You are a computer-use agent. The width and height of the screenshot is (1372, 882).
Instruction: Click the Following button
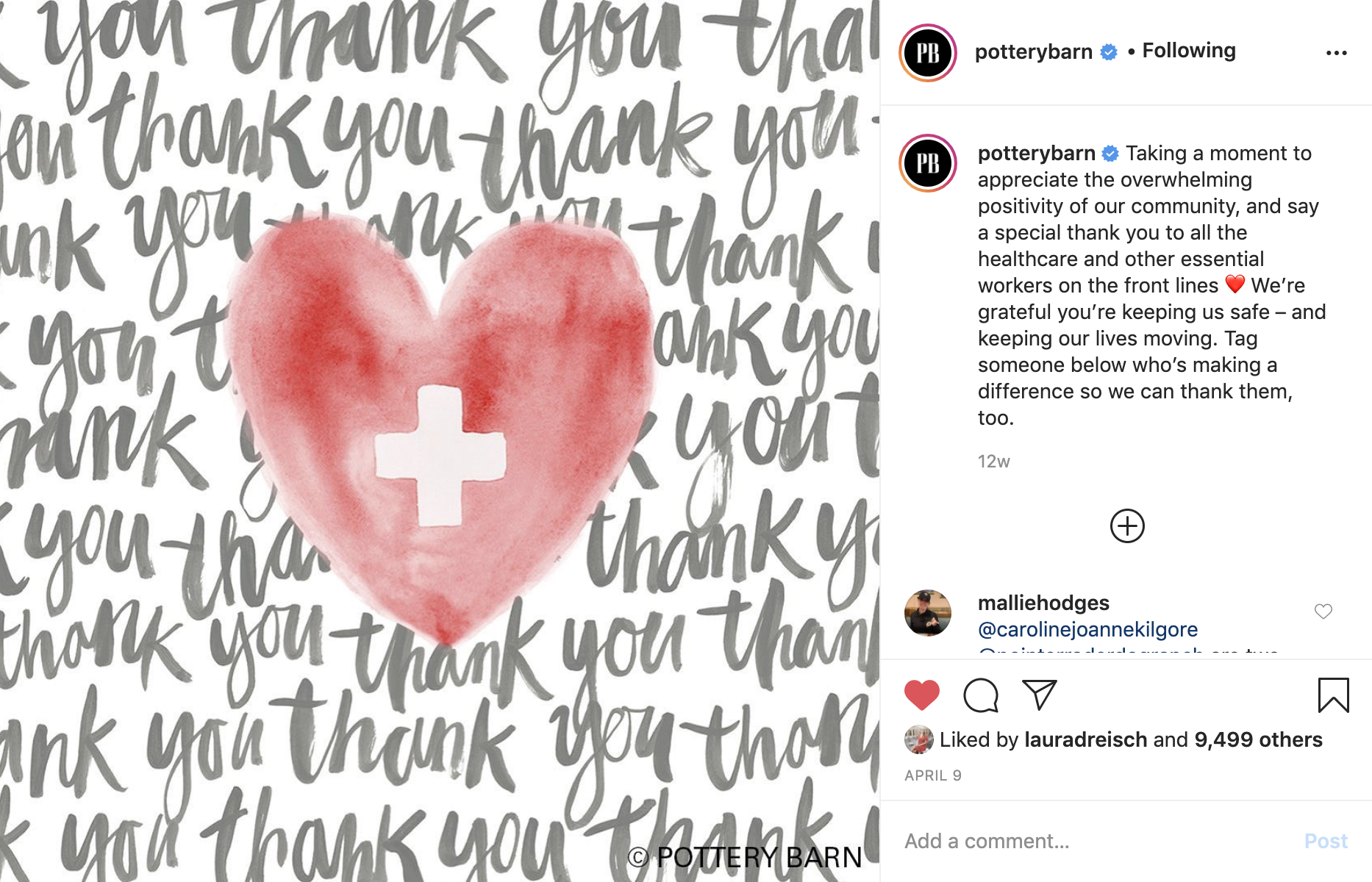coord(1189,51)
